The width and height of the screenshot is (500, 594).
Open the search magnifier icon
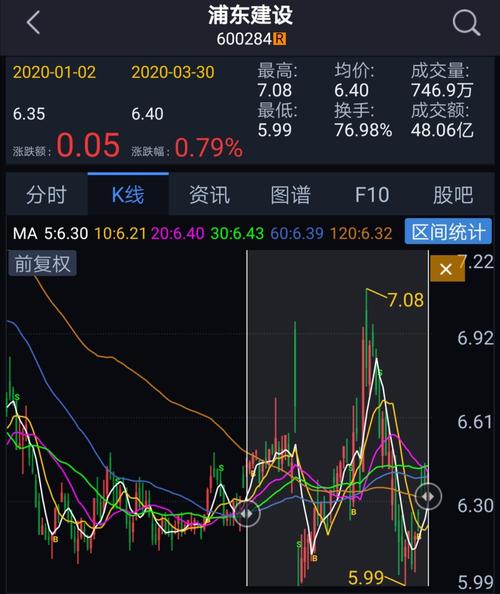click(466, 23)
